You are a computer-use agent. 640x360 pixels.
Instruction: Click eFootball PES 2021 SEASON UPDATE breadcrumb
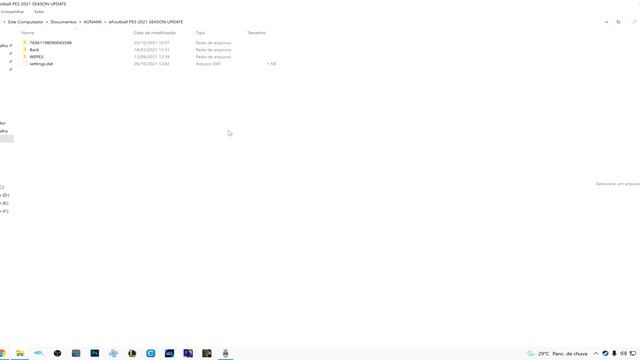pos(146,22)
